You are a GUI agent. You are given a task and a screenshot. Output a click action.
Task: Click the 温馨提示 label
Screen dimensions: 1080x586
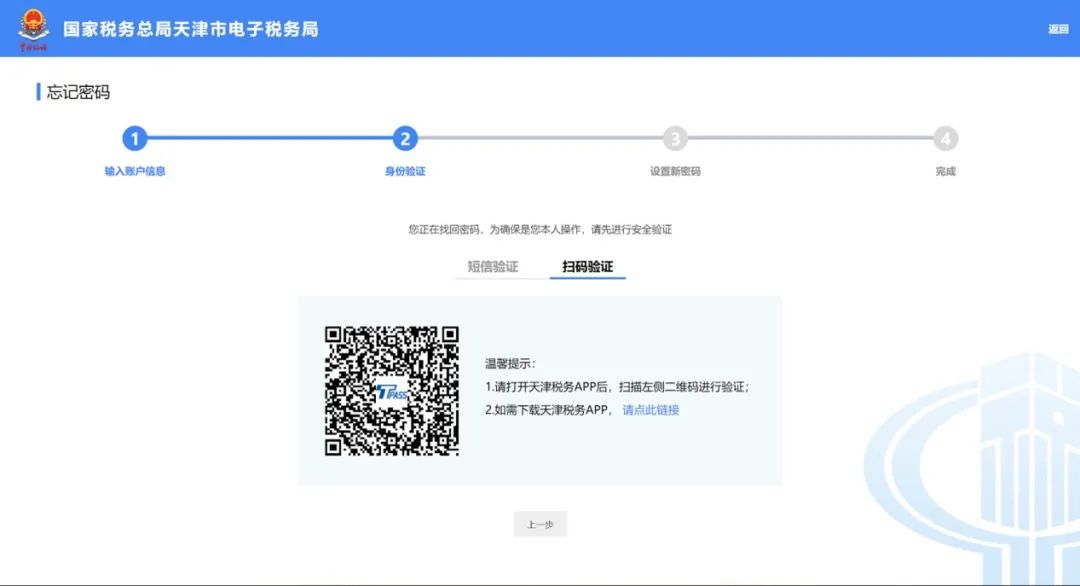tap(510, 364)
